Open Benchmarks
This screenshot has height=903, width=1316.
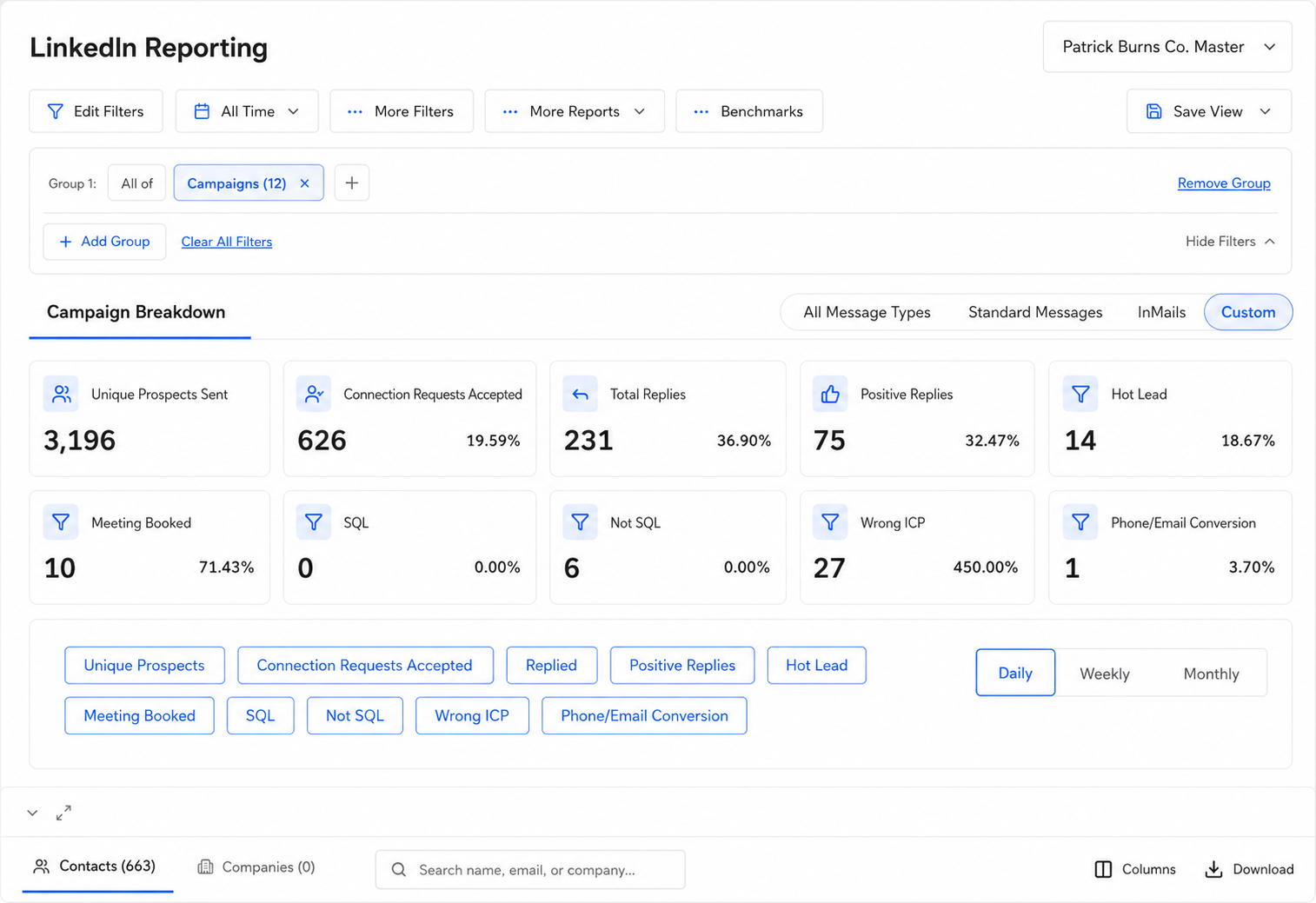(749, 111)
